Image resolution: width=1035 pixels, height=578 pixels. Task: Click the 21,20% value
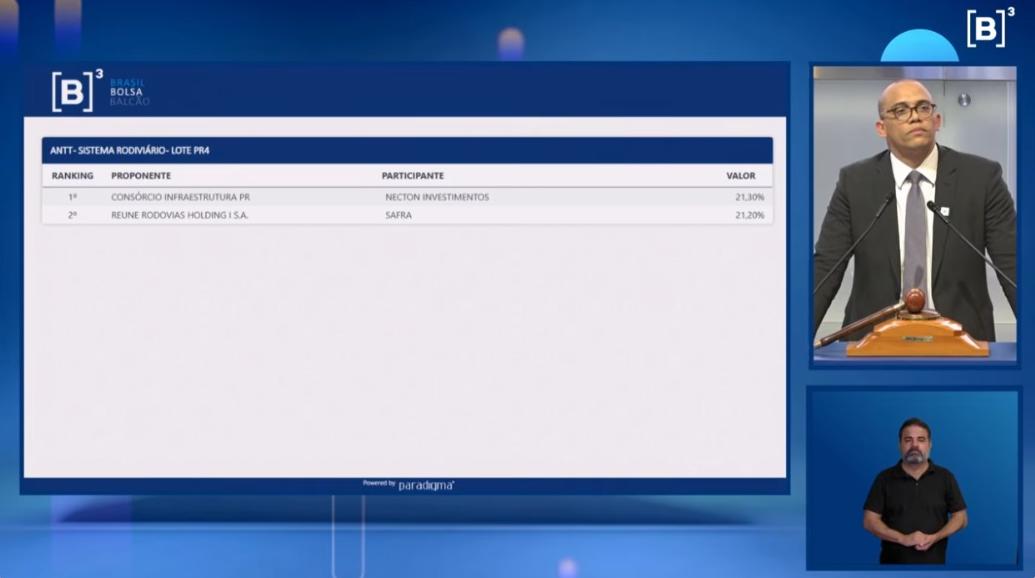click(x=749, y=215)
